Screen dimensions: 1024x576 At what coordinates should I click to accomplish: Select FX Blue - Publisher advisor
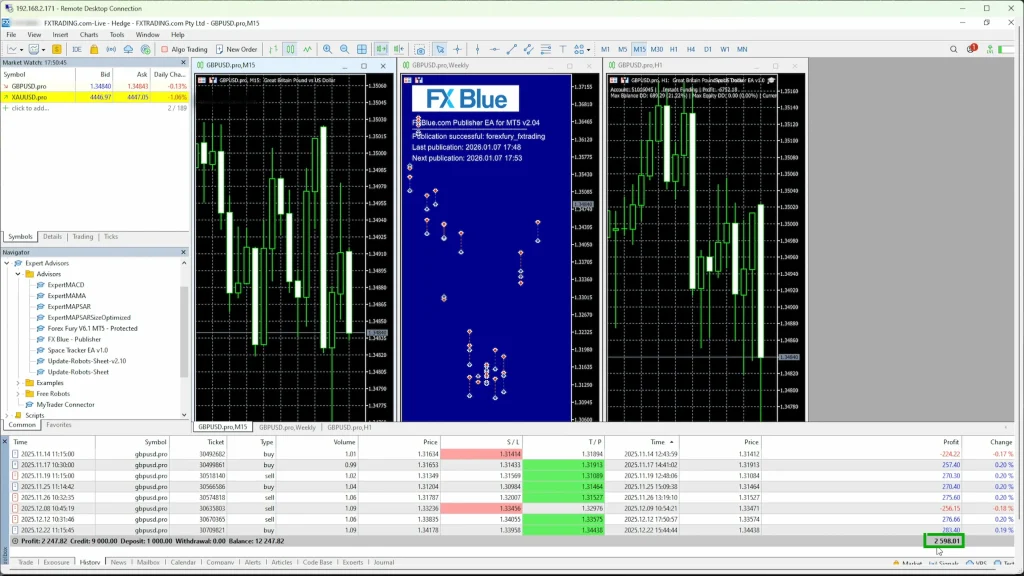tap(74, 339)
